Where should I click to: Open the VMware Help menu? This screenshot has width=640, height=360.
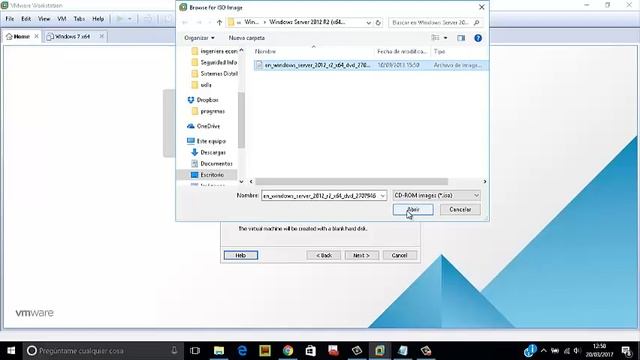point(98,19)
